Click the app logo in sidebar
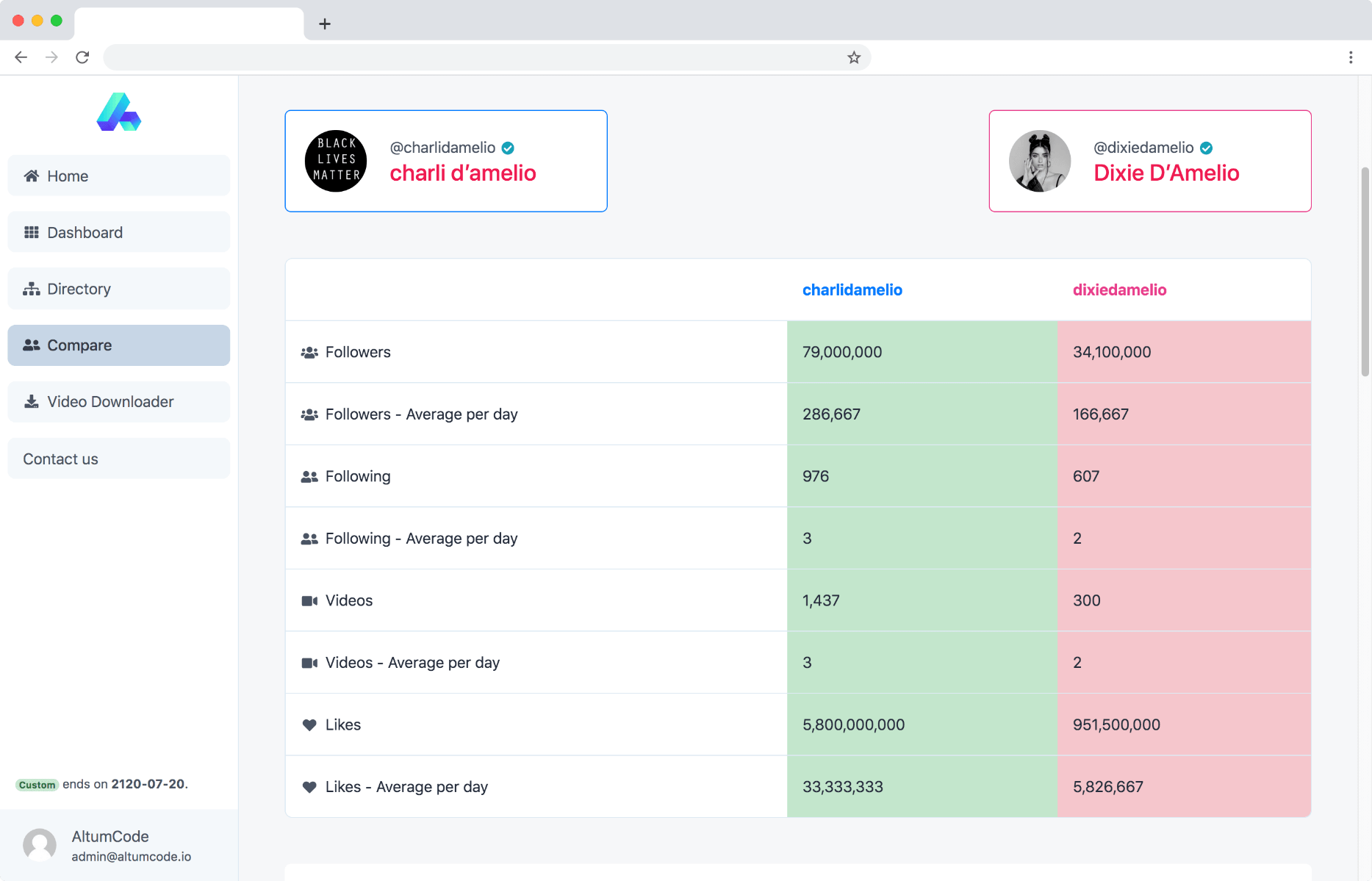The image size is (1372, 881). 119,112
